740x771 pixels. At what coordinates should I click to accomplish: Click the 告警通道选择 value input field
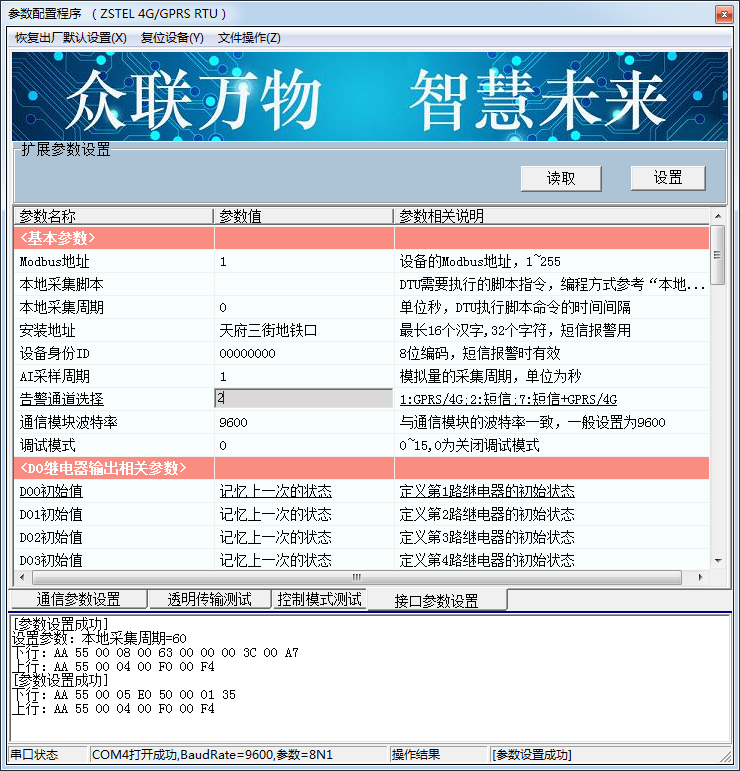[304, 398]
